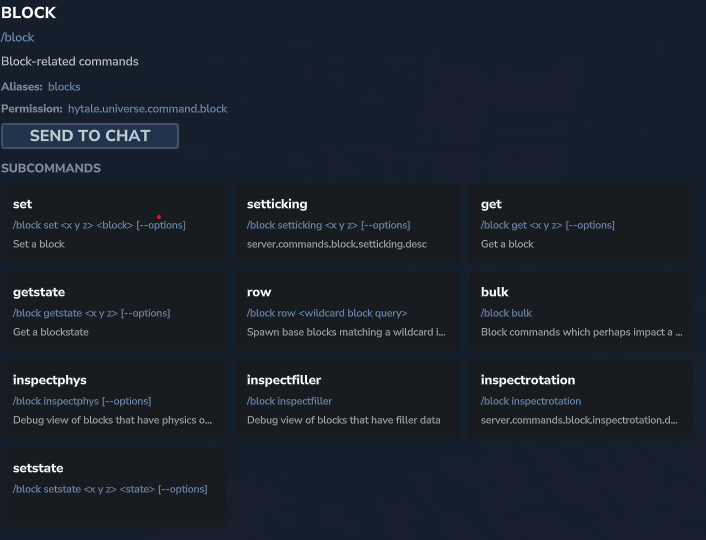Image resolution: width=706 pixels, height=540 pixels.
Task: Click the blocks alias link
Action: click(x=64, y=87)
